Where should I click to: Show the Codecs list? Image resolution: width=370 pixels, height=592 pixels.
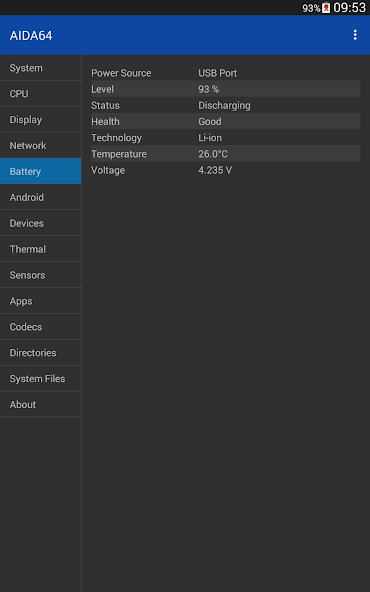coord(40,327)
